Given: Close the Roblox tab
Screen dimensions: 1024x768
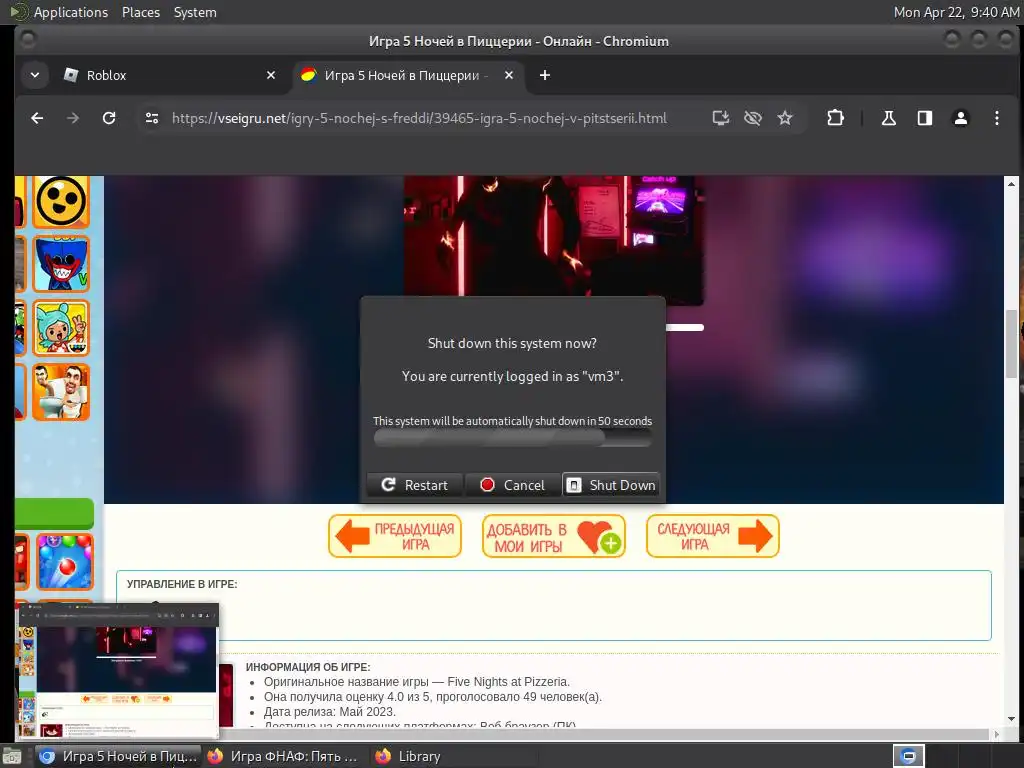Looking at the screenshot, I should coord(271,75).
